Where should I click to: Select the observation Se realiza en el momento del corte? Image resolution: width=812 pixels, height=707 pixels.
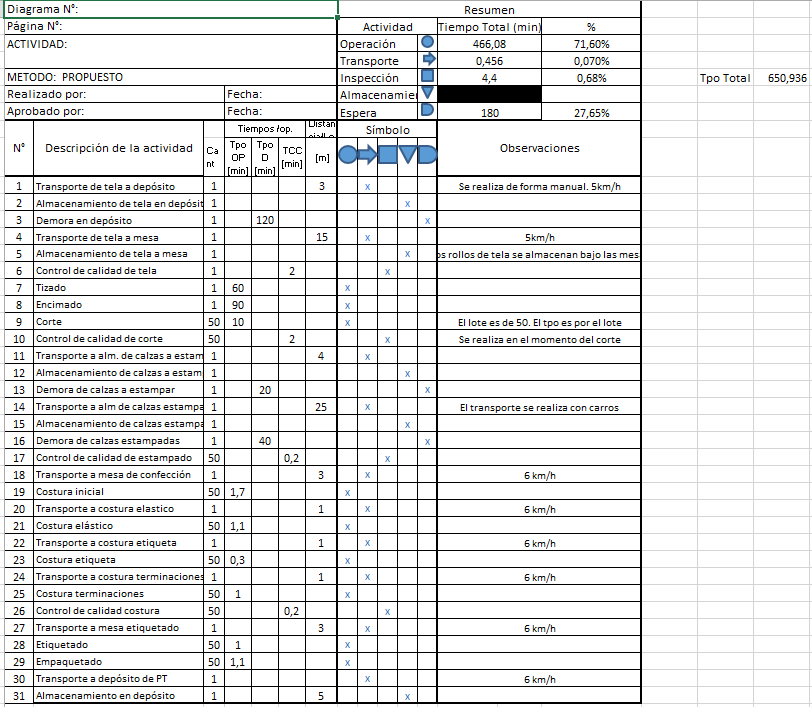coord(539,339)
